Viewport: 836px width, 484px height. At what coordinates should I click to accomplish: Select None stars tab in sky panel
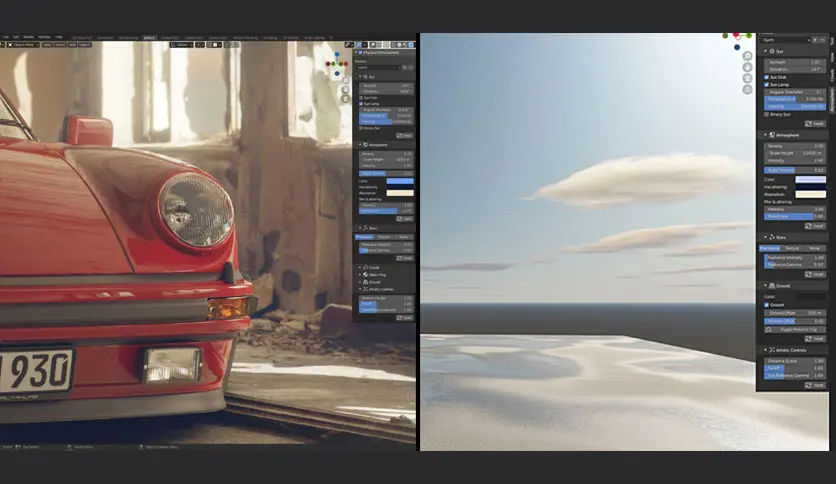point(815,248)
